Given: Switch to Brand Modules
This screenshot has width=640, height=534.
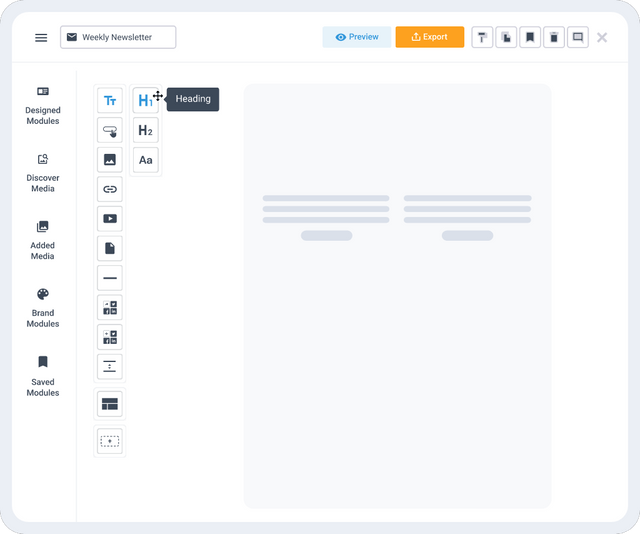Looking at the screenshot, I should pos(43,309).
